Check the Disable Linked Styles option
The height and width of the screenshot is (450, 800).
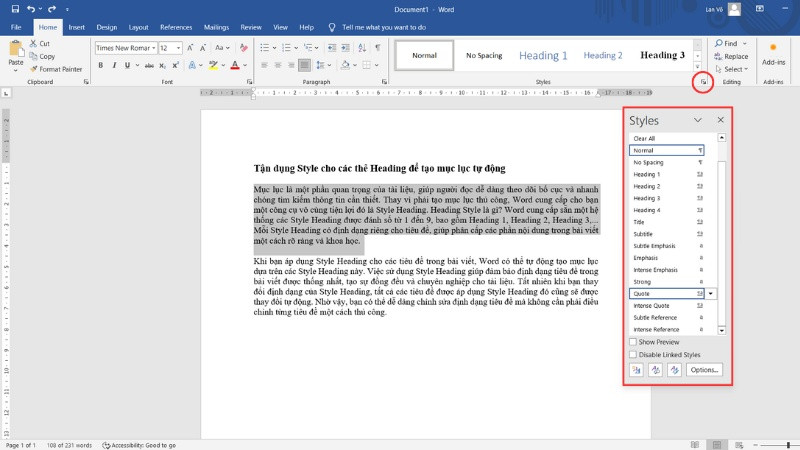pos(633,354)
